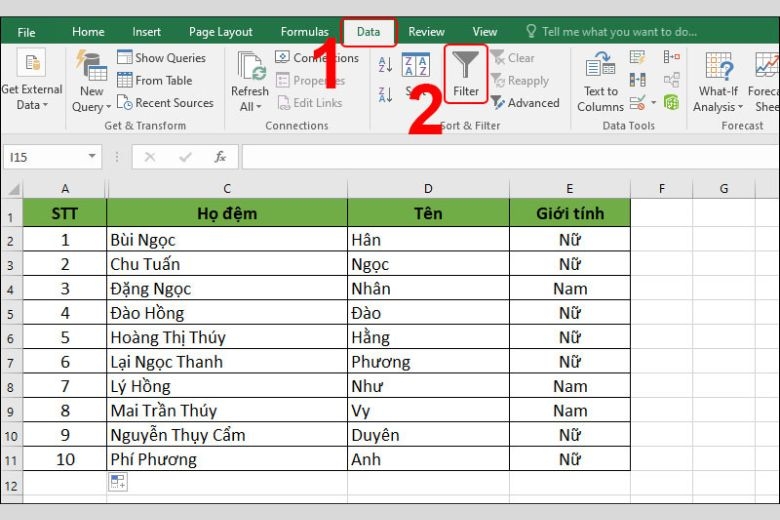This screenshot has width=780, height=520.
Task: Click Tell me what you want lightbulb
Action: [x=531, y=31]
